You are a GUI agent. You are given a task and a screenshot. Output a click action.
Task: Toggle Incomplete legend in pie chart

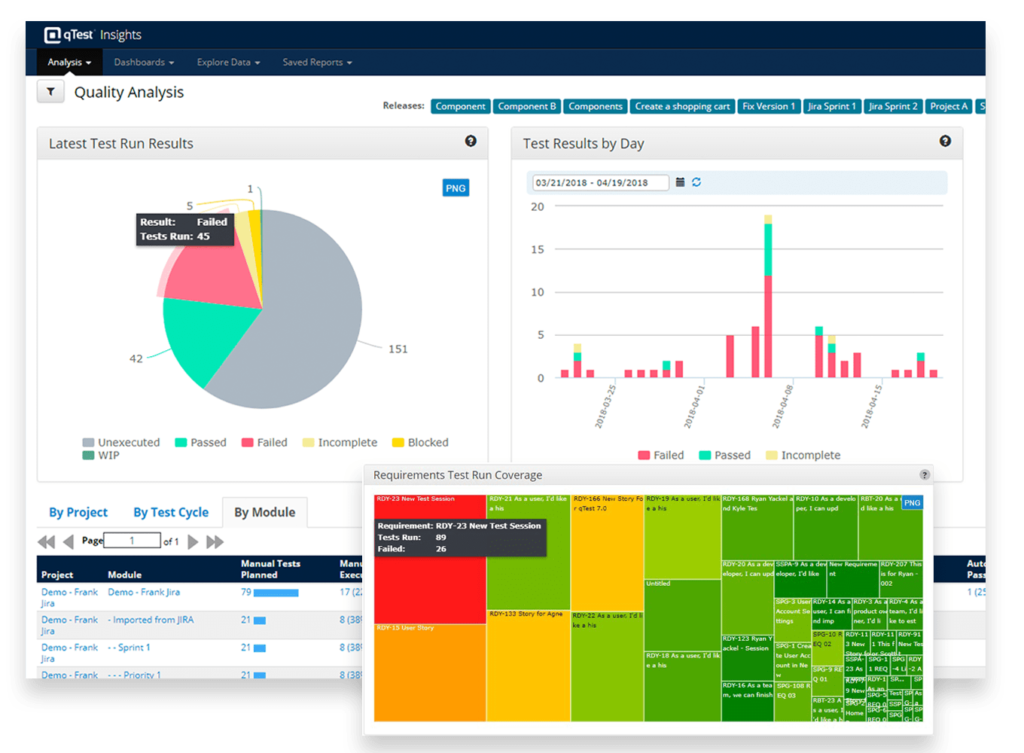tap(340, 442)
